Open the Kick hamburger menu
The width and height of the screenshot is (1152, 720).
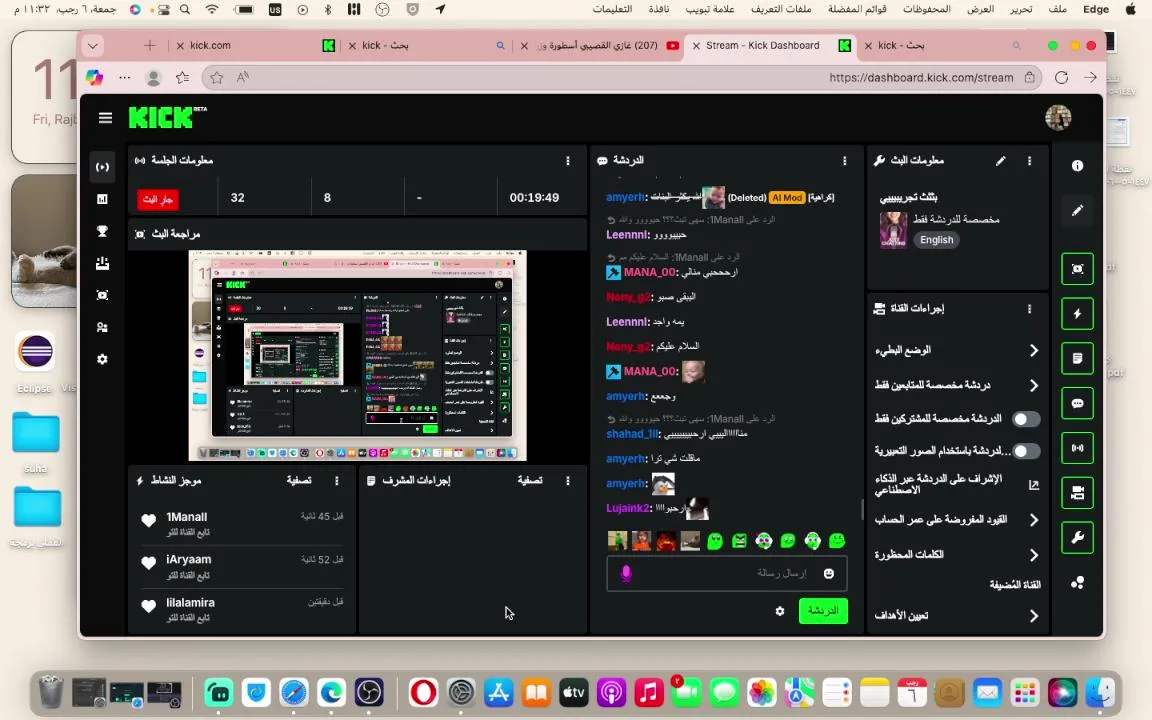pyautogui.click(x=105, y=118)
